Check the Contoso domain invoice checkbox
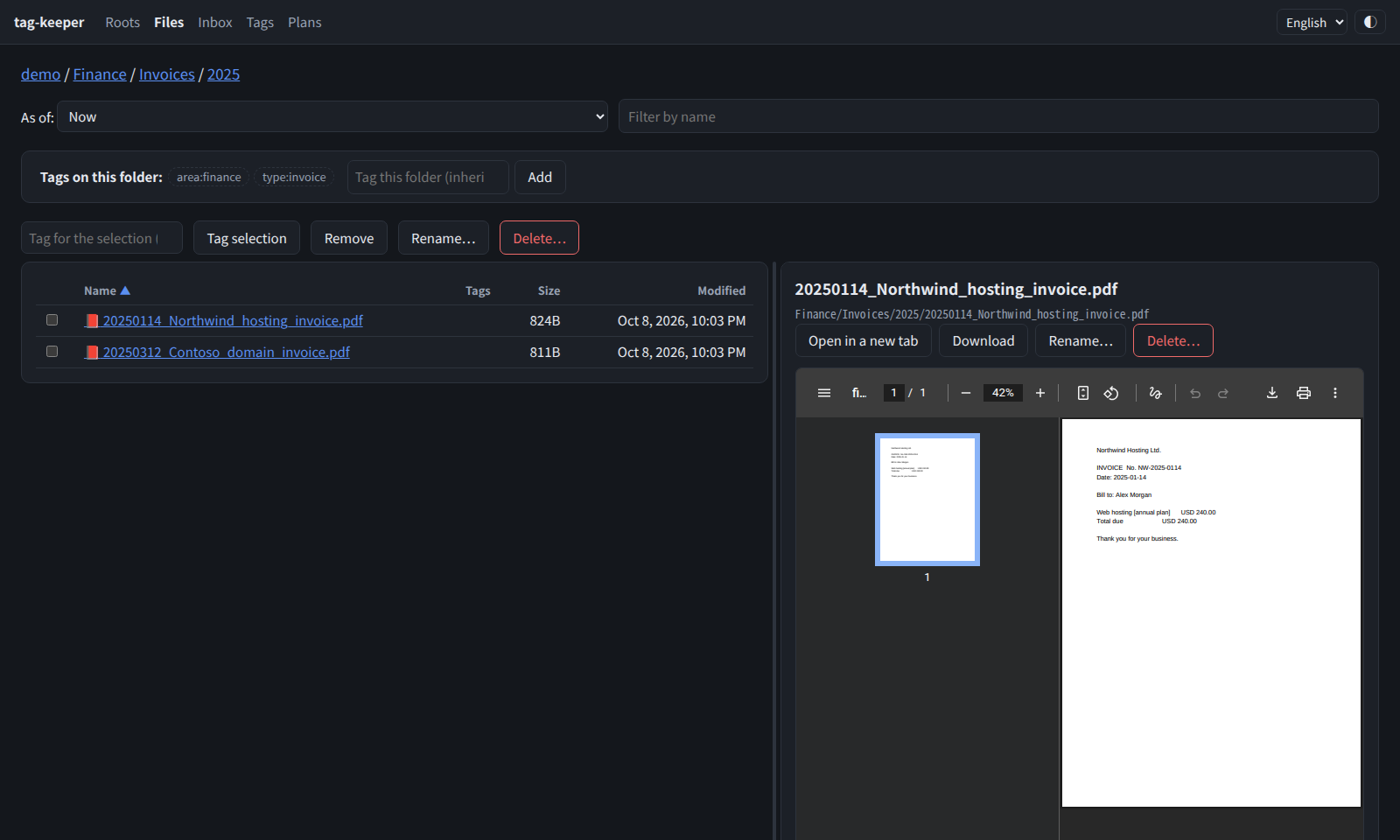 pos(52,352)
